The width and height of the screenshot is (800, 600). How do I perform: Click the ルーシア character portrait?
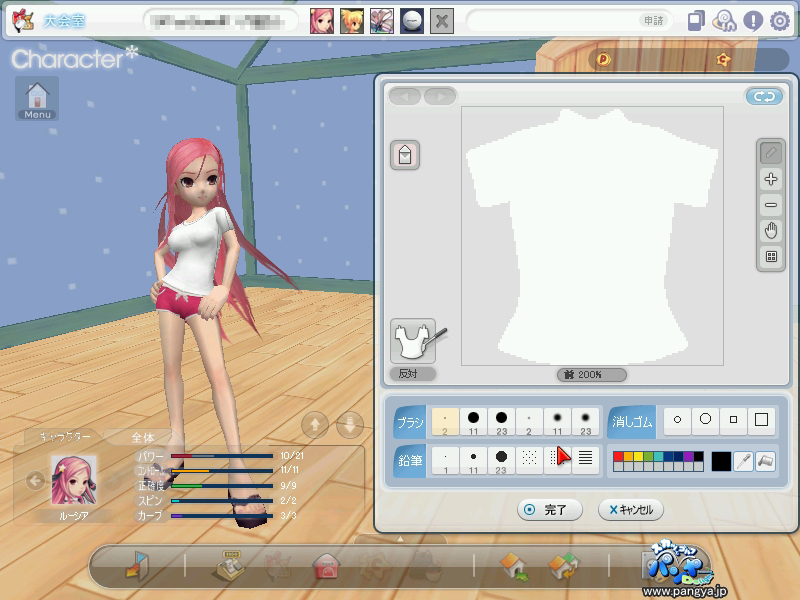pos(73,481)
